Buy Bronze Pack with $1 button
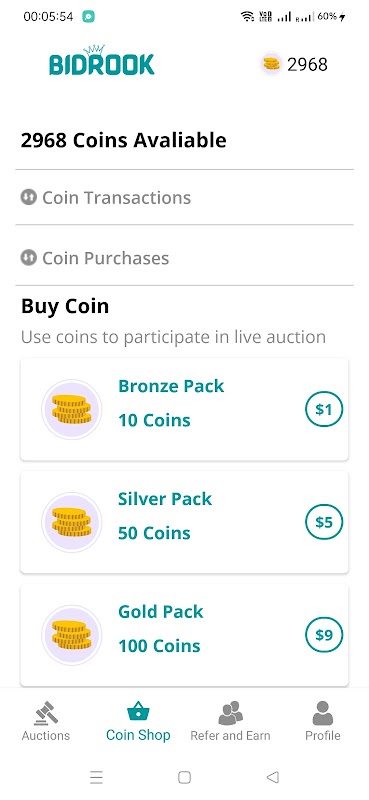This screenshot has width=369, height=800. tap(324, 409)
